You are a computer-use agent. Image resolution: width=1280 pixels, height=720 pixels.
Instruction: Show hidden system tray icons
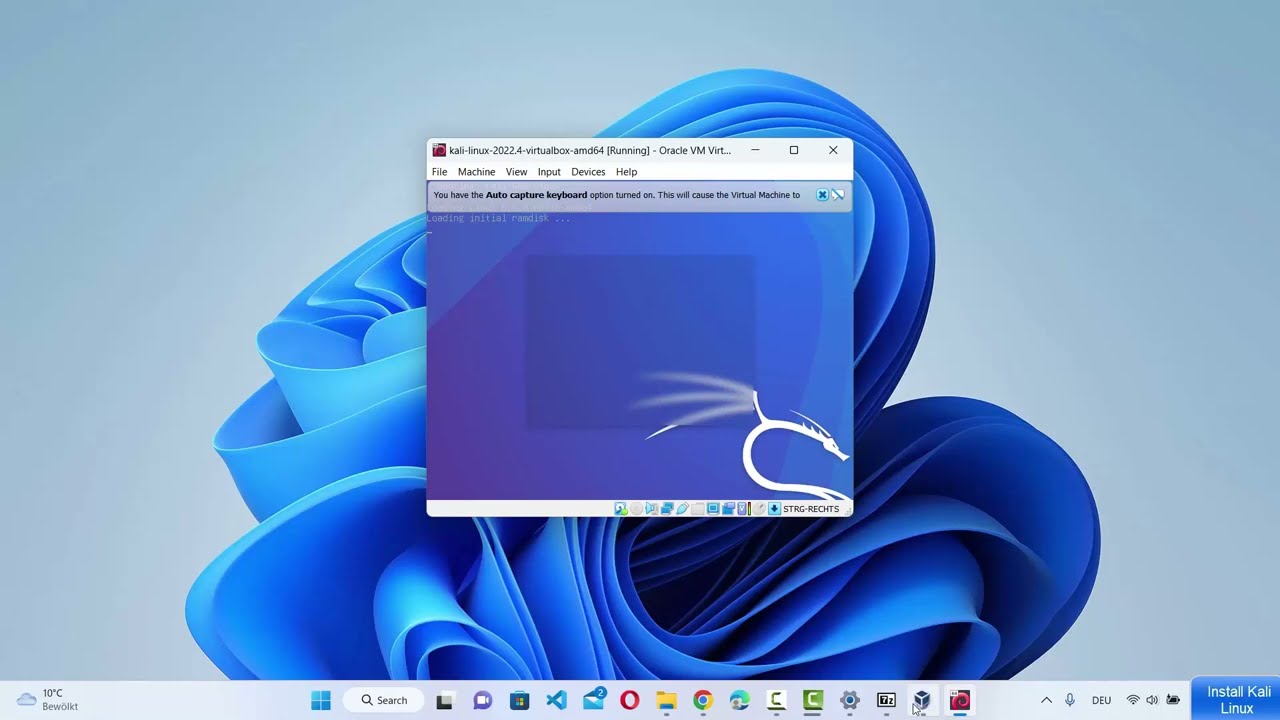click(x=1046, y=700)
